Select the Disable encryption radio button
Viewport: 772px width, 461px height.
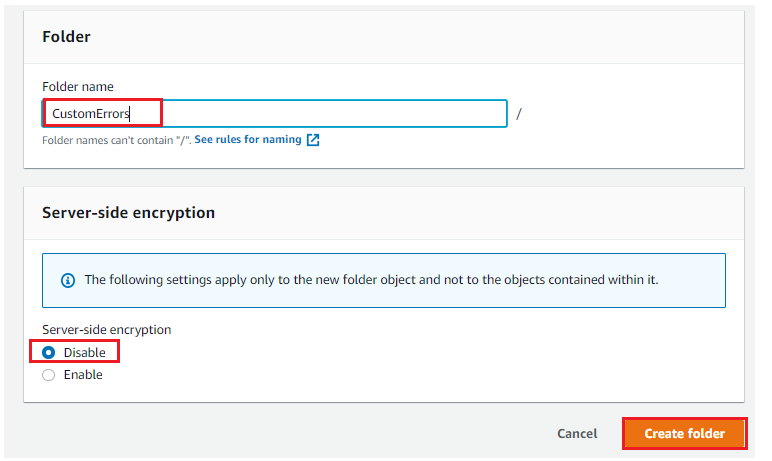coord(48,353)
